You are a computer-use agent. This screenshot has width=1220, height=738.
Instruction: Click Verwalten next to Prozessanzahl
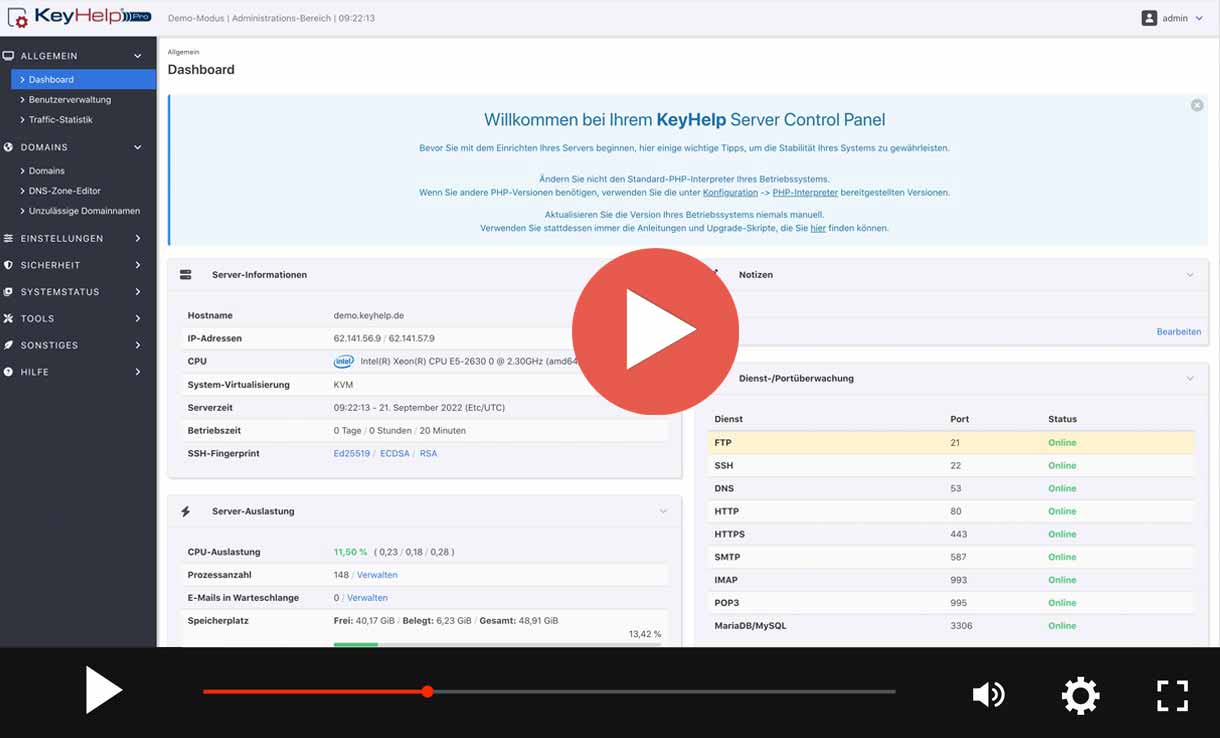(377, 575)
